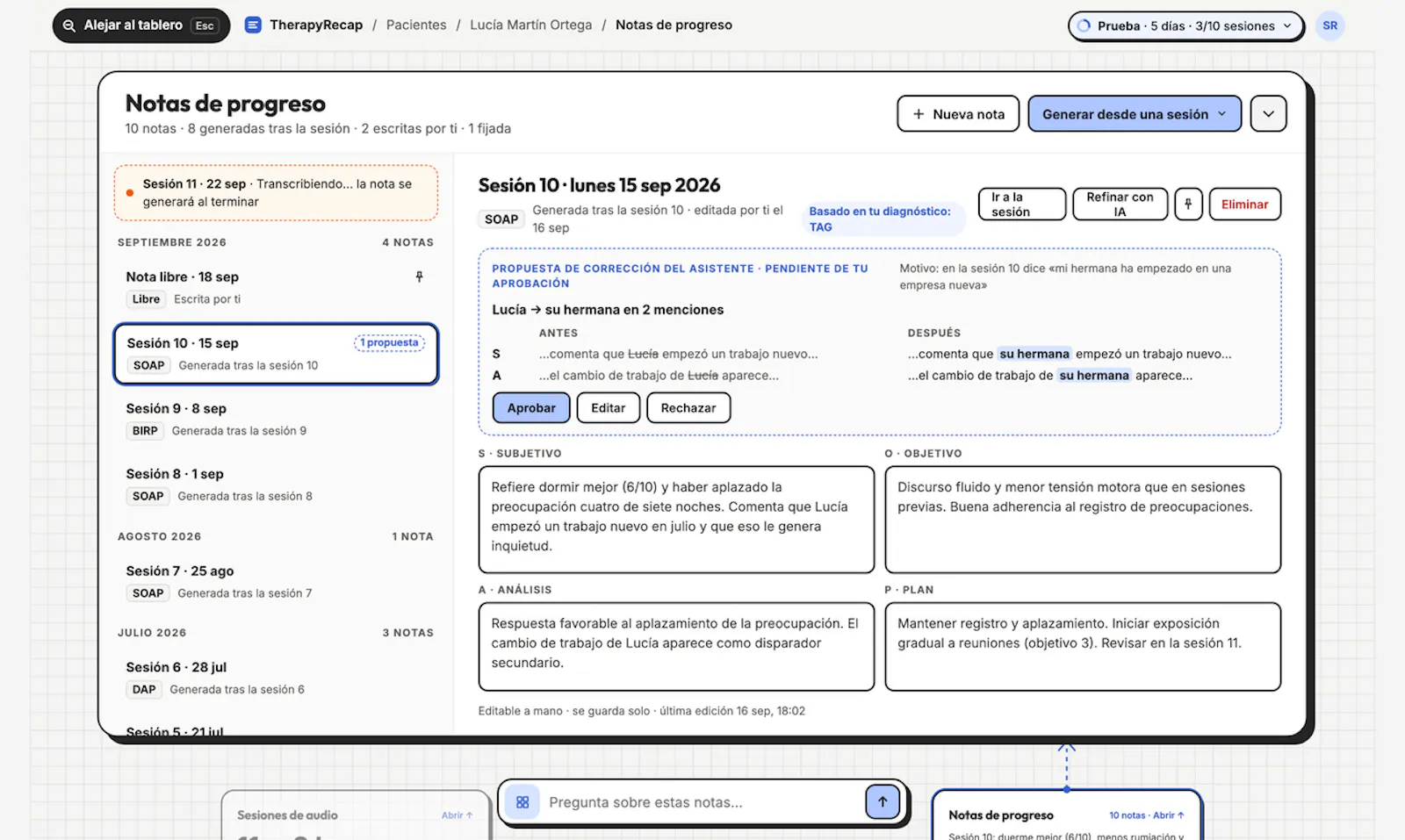
Task: Edit the S · Subjetivo text box
Action: coord(676,520)
